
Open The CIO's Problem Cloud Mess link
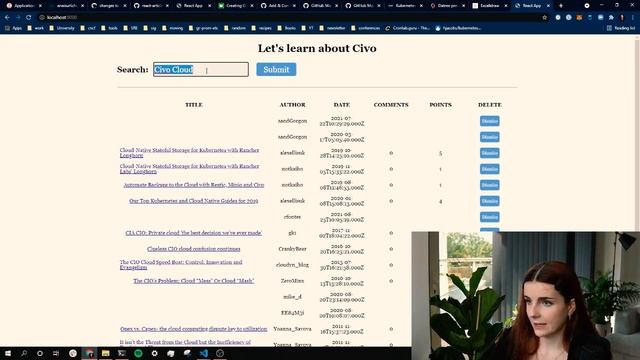pos(194,281)
